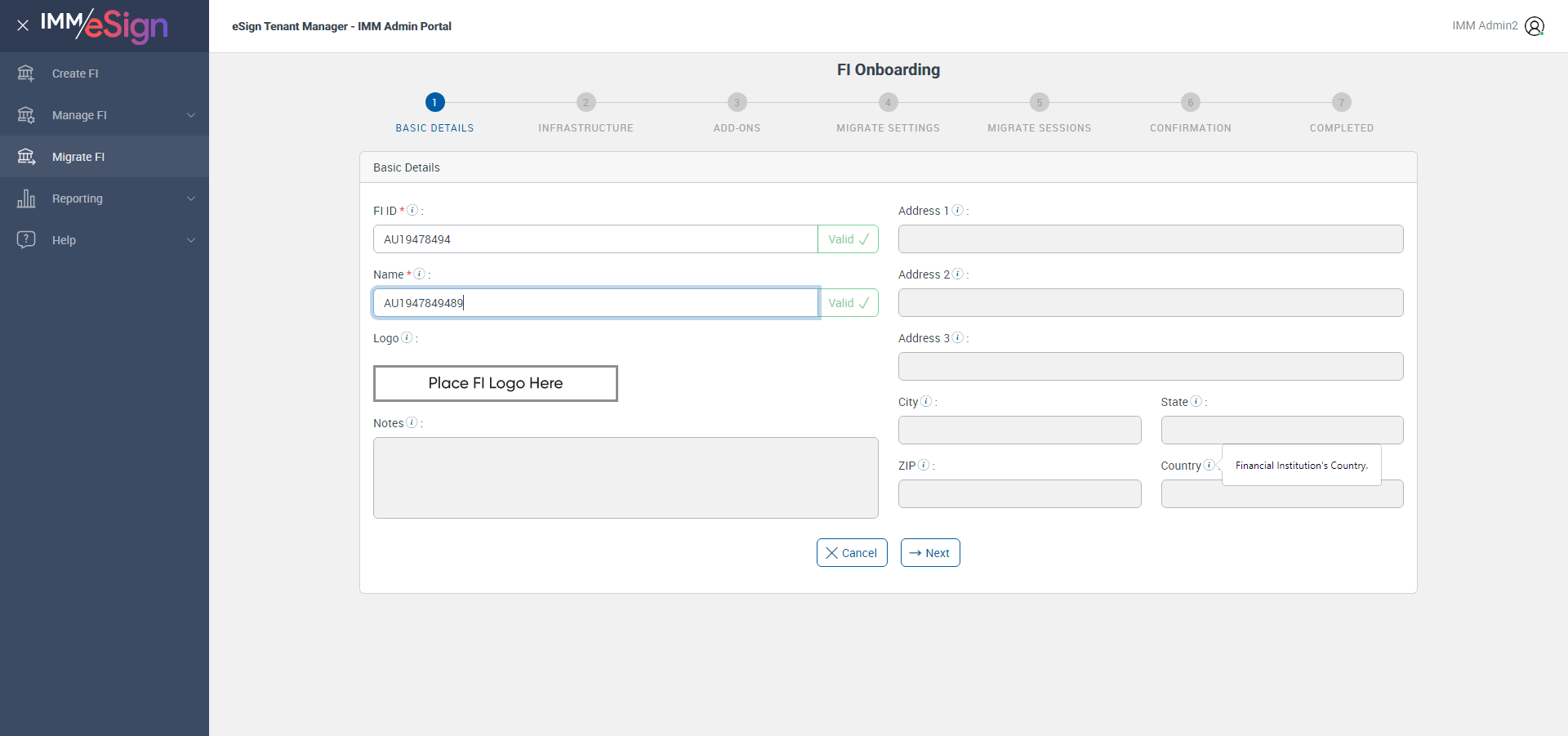Screen dimensions: 1568x736
Task: Click the Next button
Action: (930, 553)
